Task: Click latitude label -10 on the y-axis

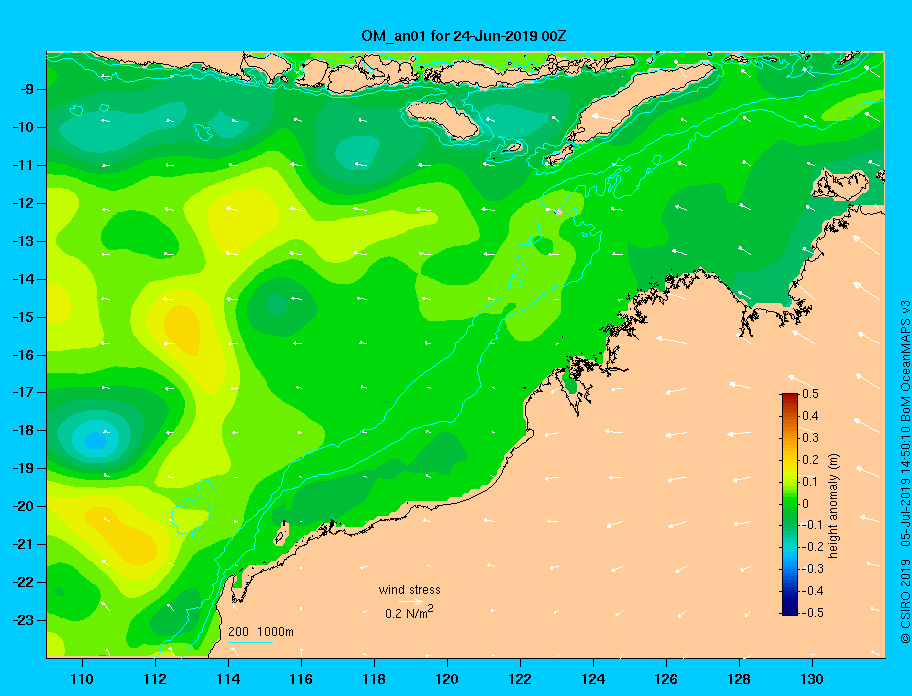Action: click(x=23, y=127)
